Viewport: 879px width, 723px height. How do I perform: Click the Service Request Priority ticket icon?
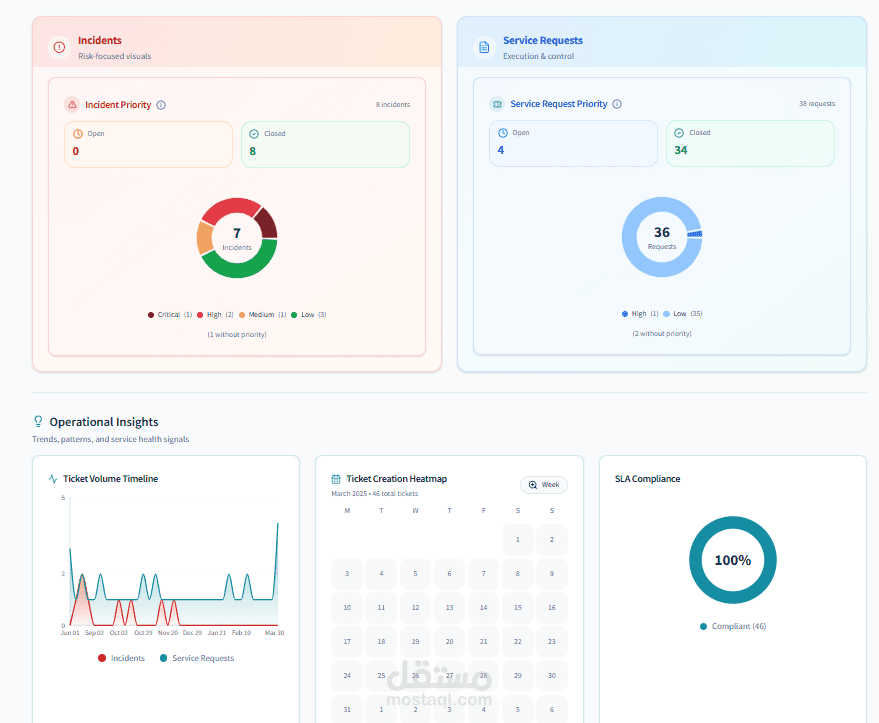497,104
